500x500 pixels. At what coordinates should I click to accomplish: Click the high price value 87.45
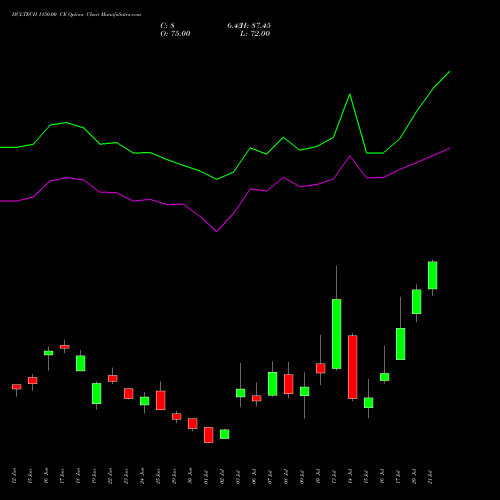pos(261,26)
